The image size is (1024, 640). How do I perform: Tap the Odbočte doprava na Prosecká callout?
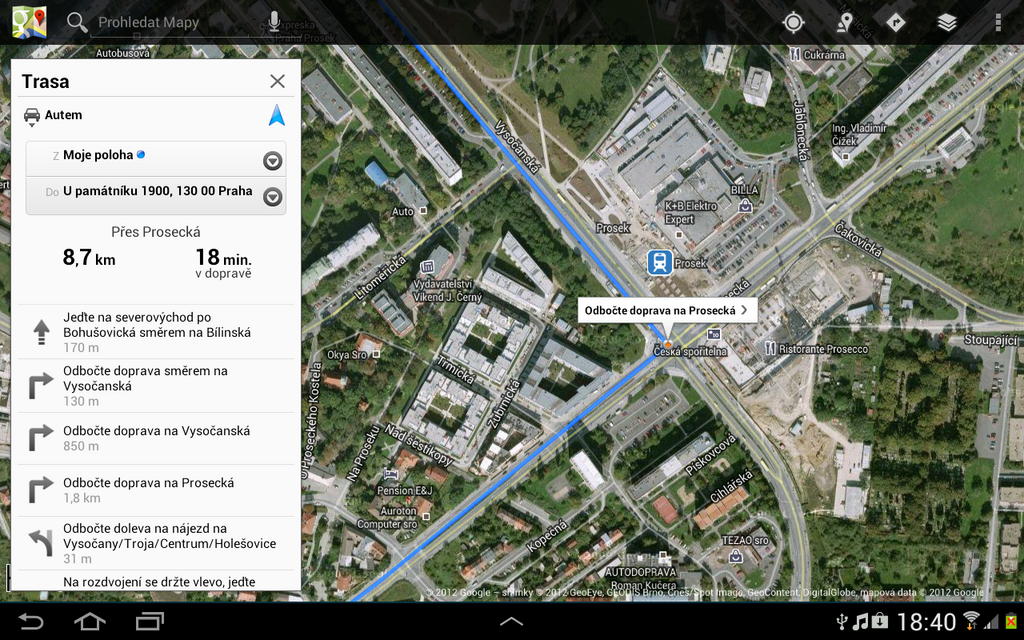click(668, 309)
